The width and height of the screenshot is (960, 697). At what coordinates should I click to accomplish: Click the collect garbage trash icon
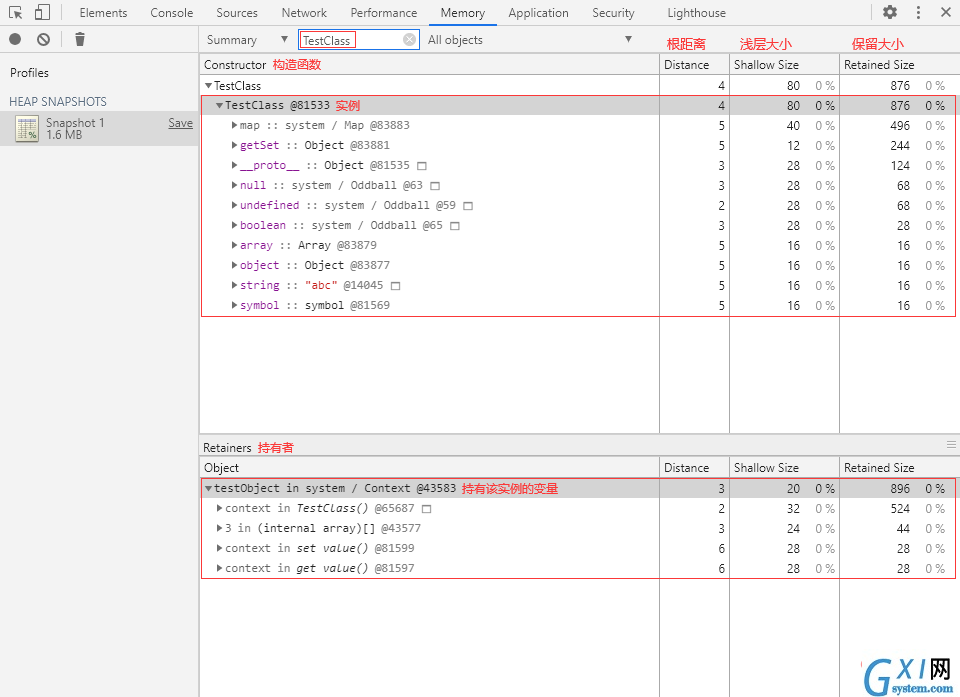click(80, 39)
